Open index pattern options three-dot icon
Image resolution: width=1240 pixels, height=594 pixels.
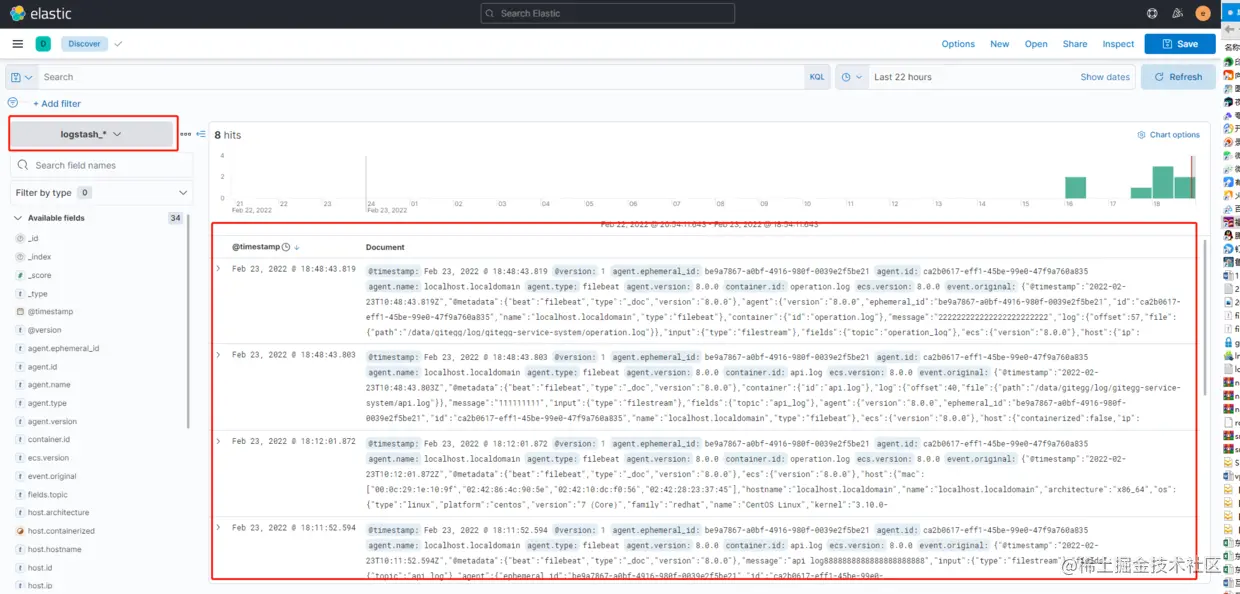pyautogui.click(x=185, y=134)
